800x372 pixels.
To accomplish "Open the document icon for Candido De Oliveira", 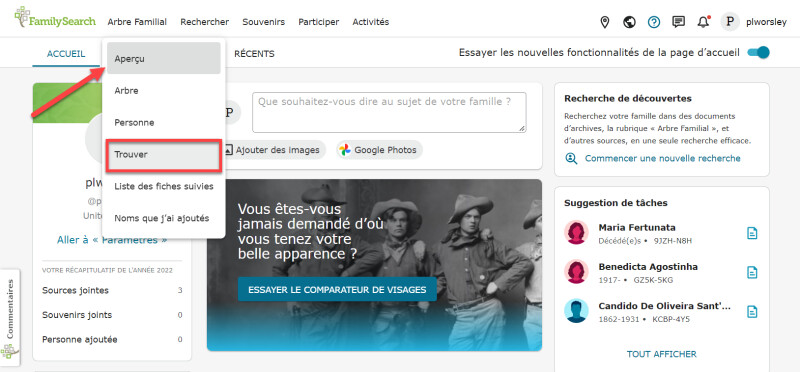I will pos(752,311).
